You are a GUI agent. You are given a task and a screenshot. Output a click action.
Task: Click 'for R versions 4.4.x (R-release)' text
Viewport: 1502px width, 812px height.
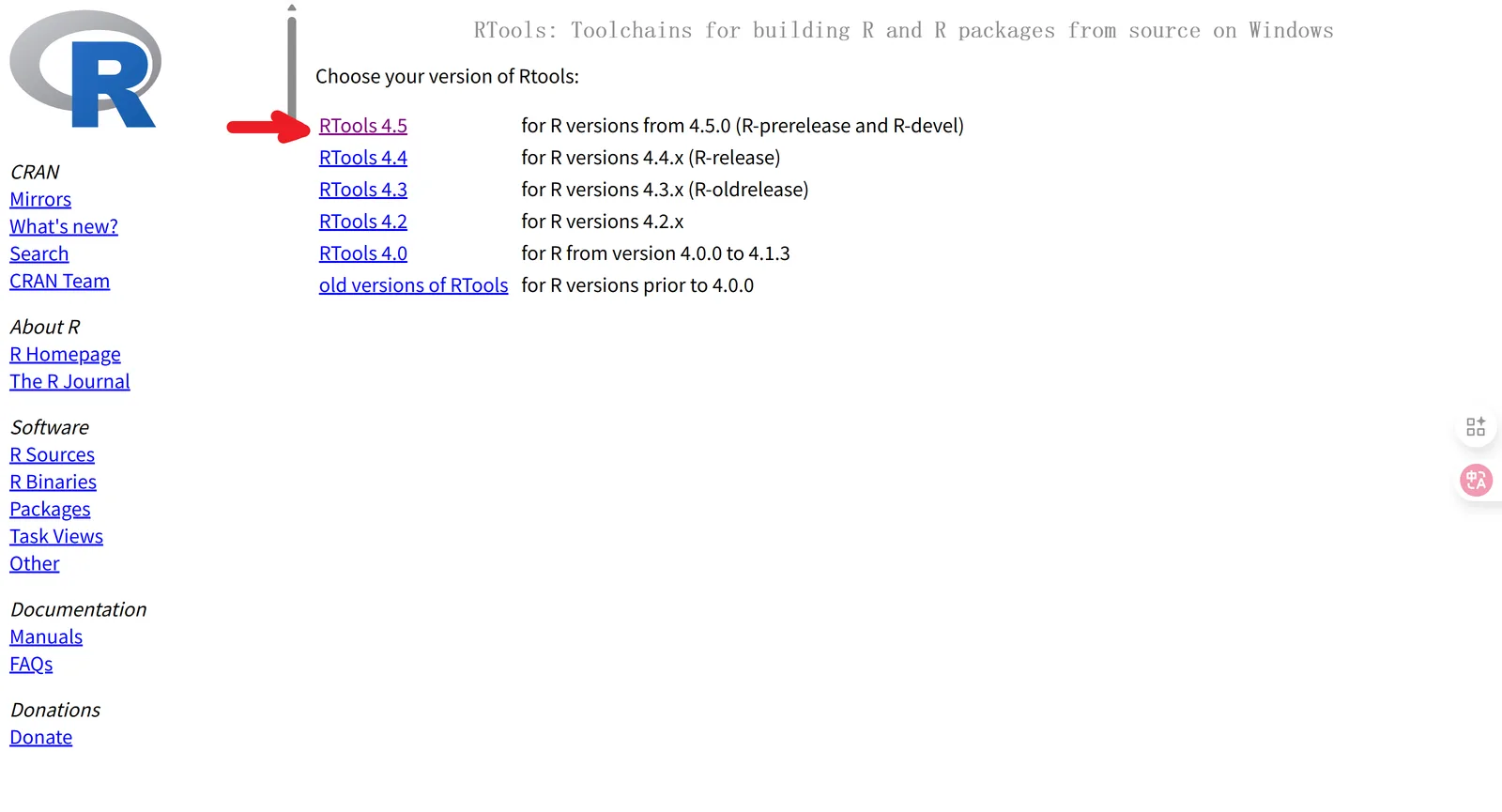tap(651, 158)
